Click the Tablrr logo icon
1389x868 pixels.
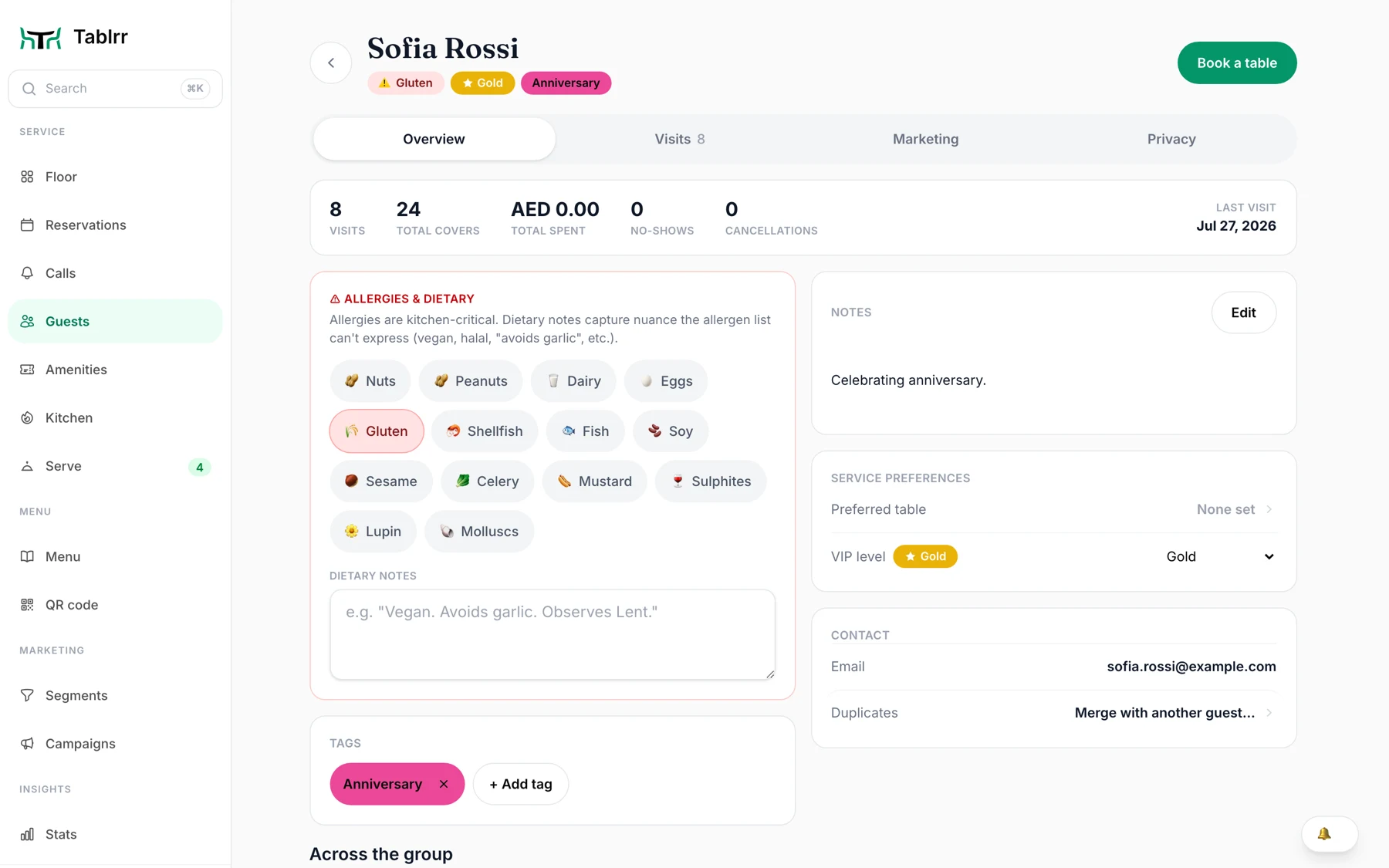click(40, 37)
